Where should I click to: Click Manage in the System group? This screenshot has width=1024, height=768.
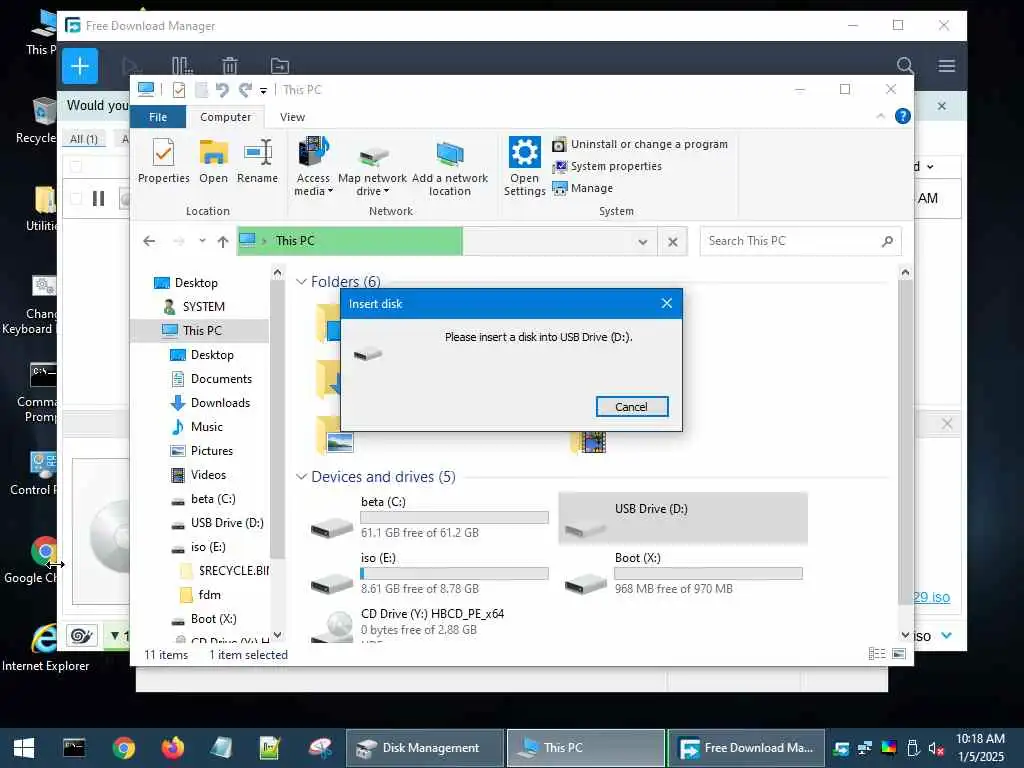pos(583,188)
